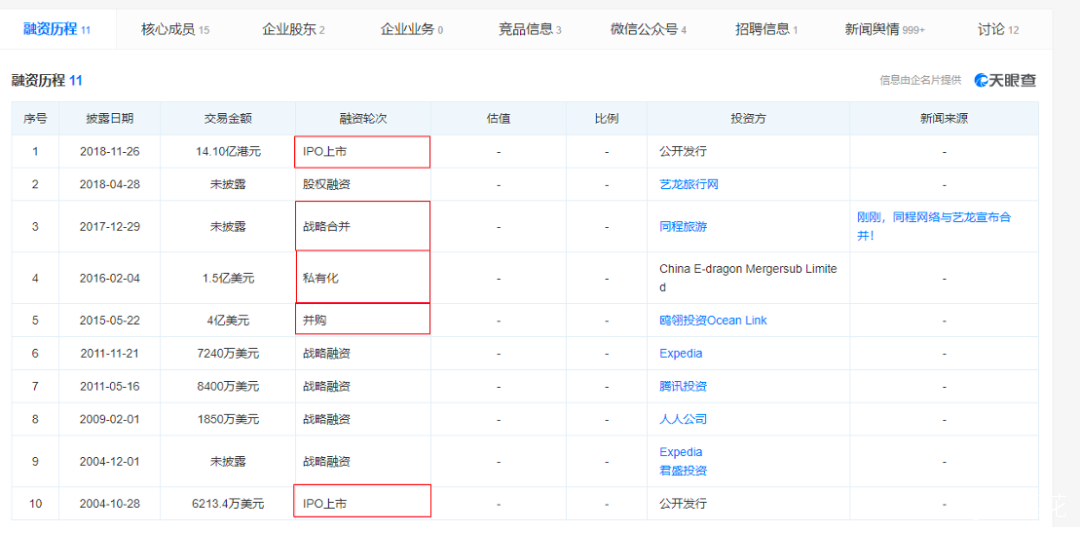Open Expedia link in the 2004-12-01 row

pos(681,452)
